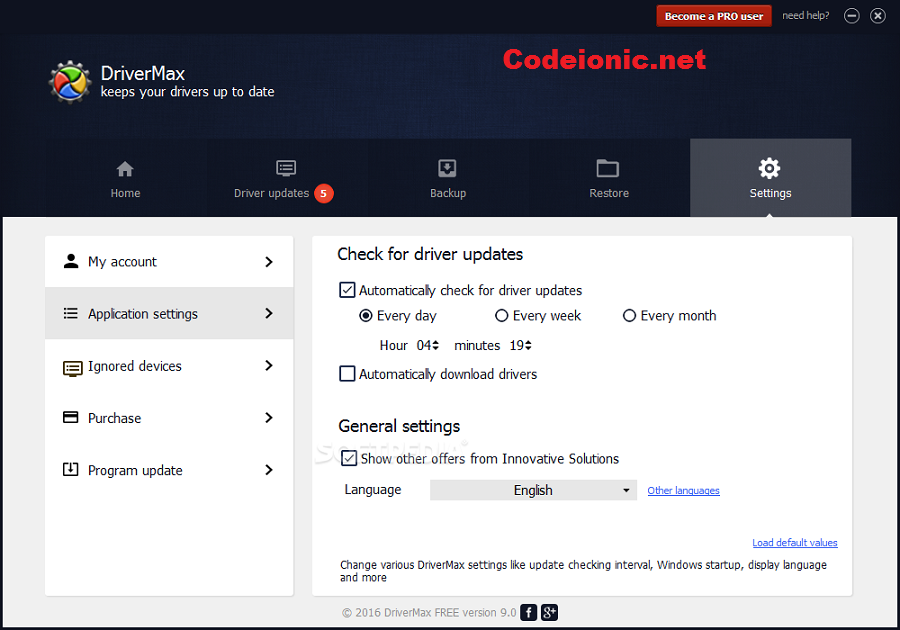Open Application settings menu entry
The image size is (900, 630).
tap(169, 313)
